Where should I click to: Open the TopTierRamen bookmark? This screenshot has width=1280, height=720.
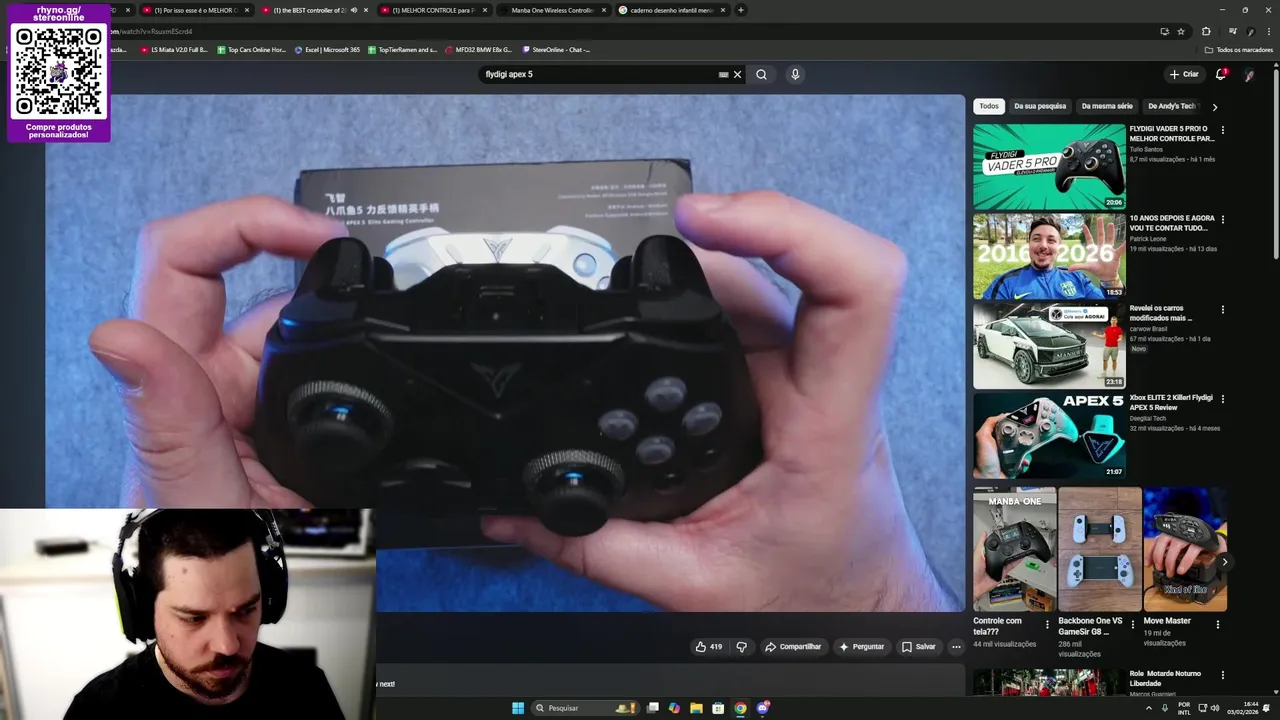tap(402, 49)
